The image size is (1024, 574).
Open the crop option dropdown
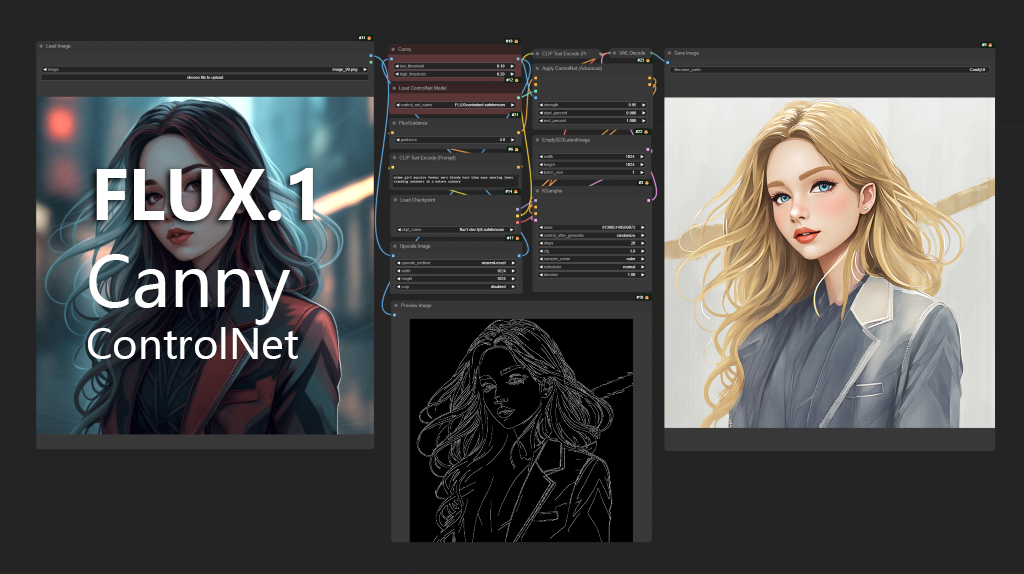click(455, 287)
